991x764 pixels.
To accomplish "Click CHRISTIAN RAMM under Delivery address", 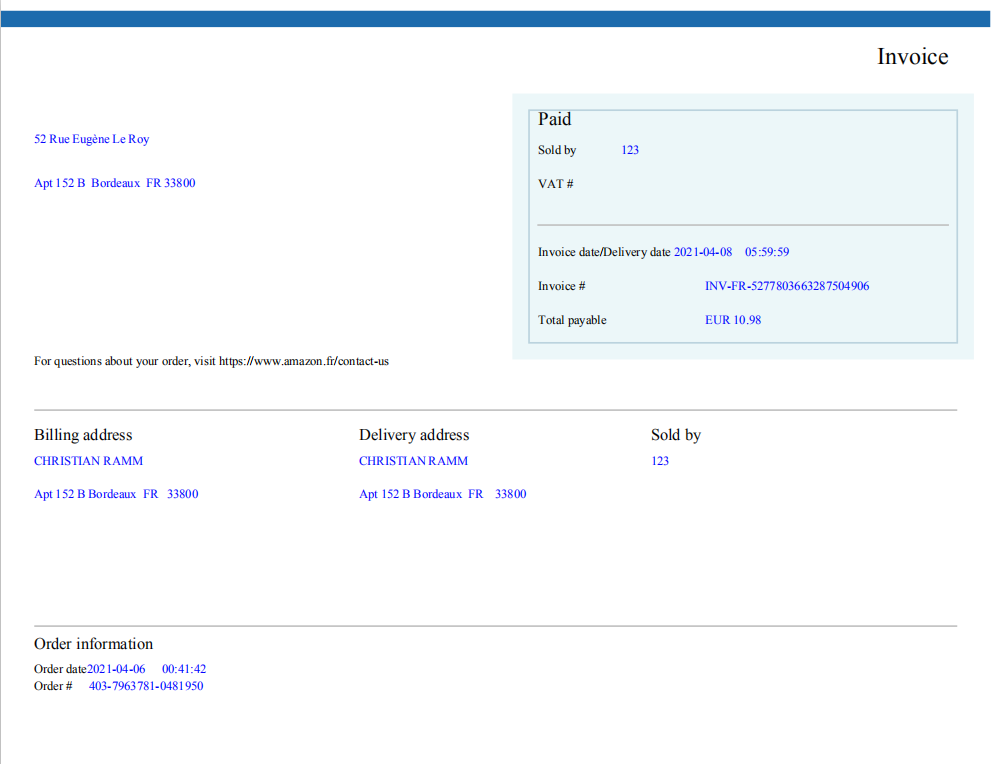I will [413, 461].
